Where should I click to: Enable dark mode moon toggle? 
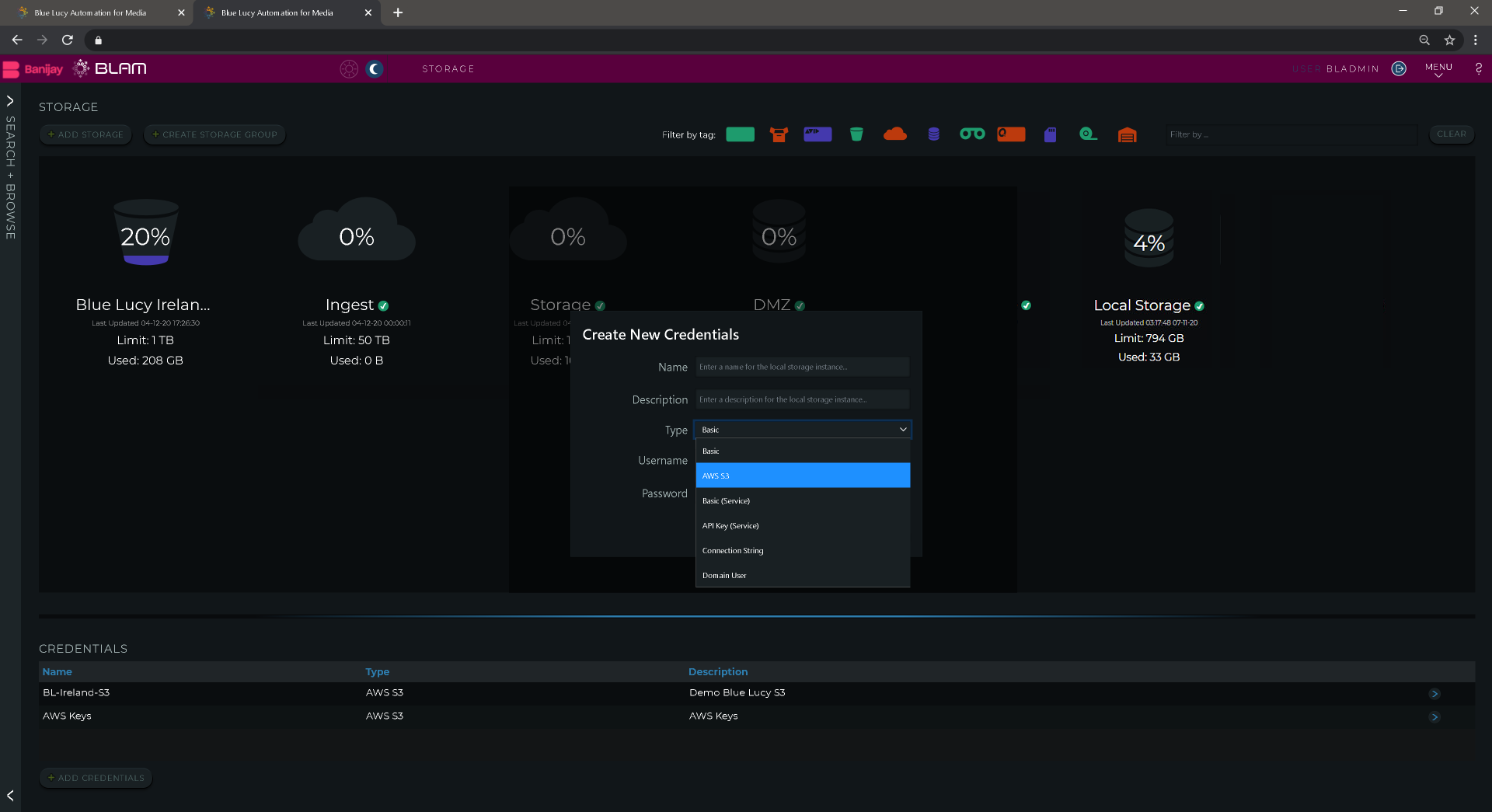coord(375,69)
